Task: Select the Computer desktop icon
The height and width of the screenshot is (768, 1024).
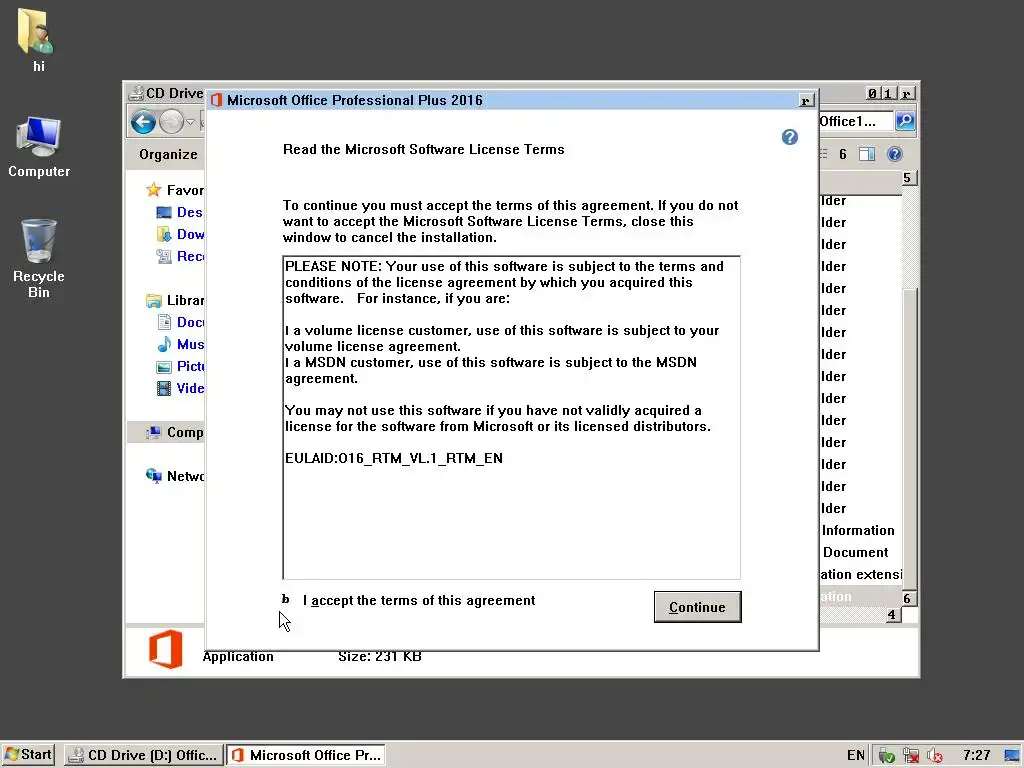Action: pos(39,148)
